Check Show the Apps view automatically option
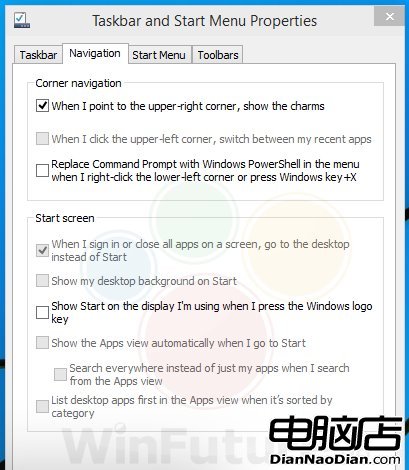 coord(42,343)
